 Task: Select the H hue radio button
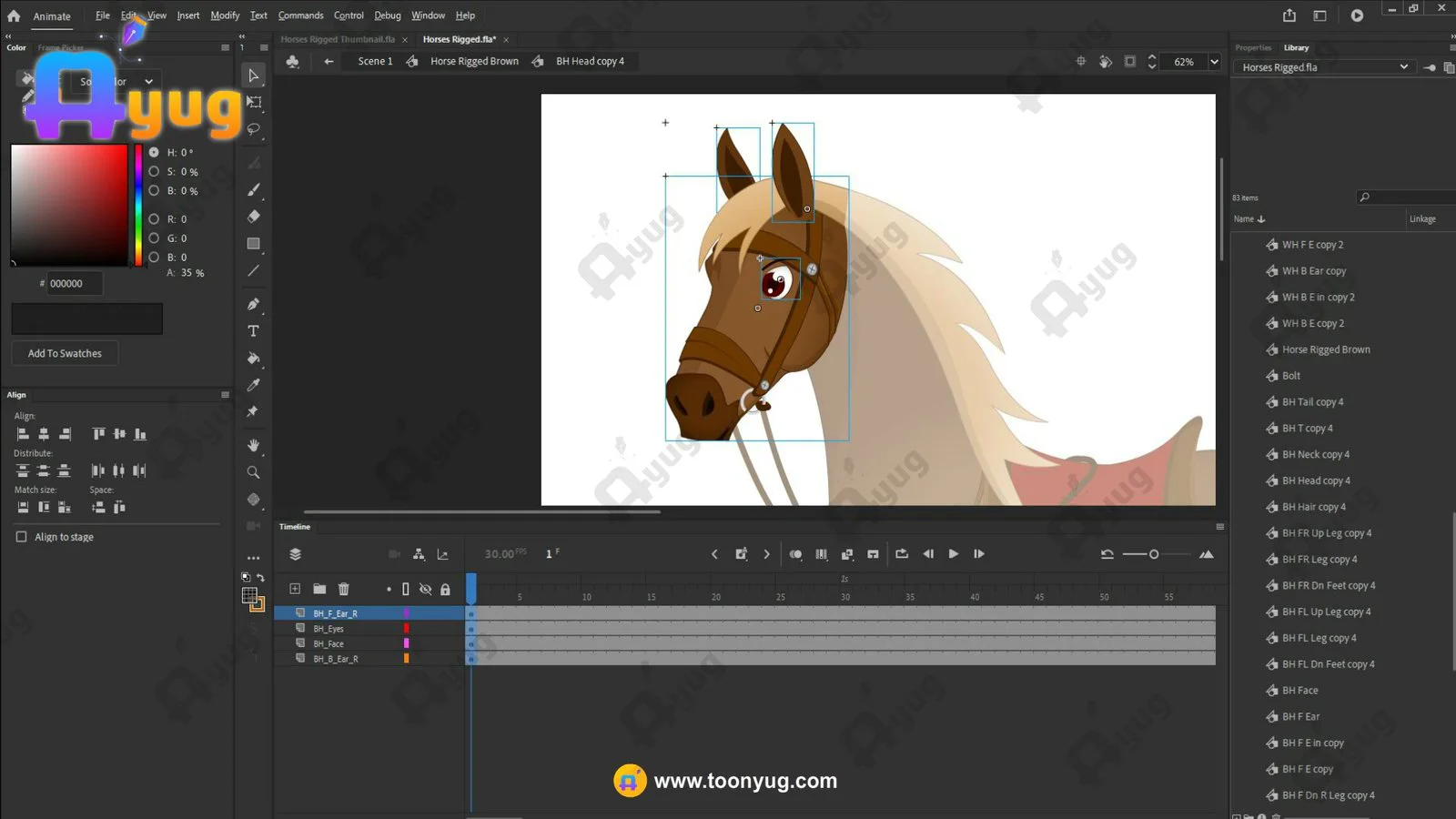click(x=154, y=153)
